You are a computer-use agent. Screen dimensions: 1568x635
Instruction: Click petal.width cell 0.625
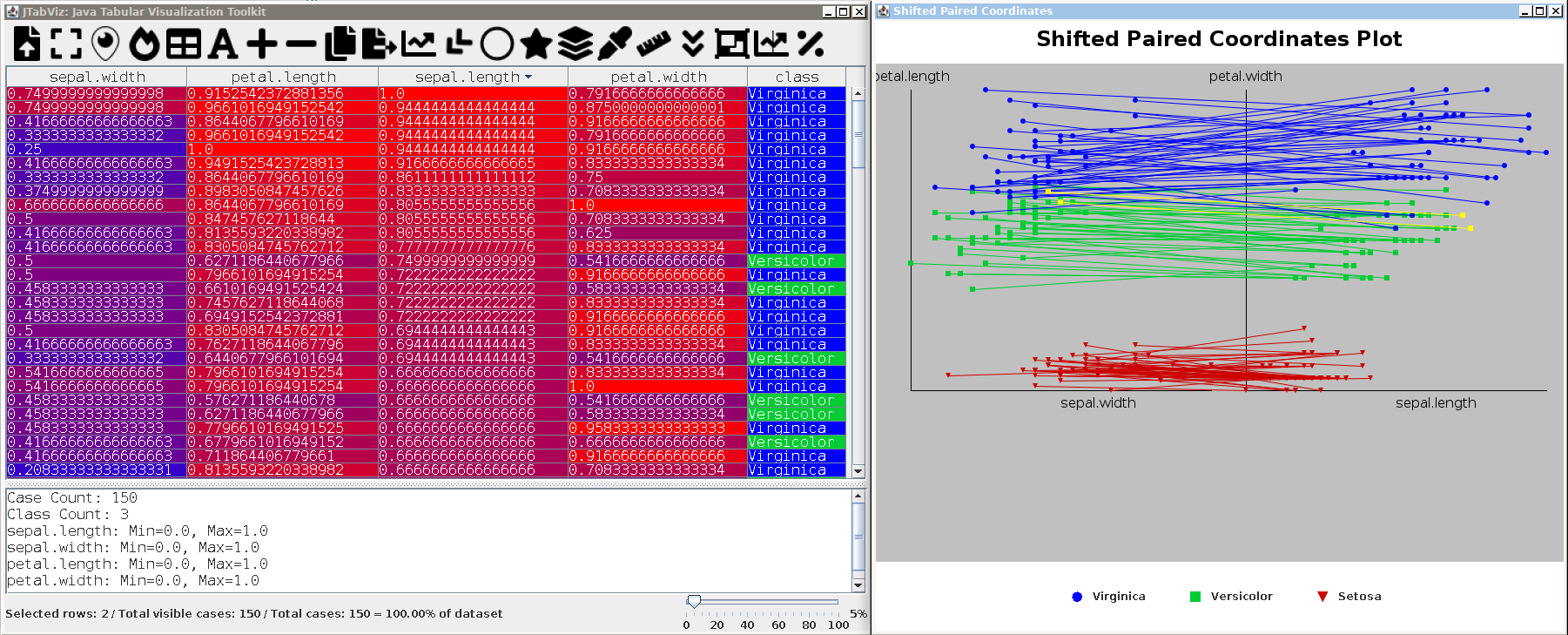pyautogui.click(x=657, y=233)
